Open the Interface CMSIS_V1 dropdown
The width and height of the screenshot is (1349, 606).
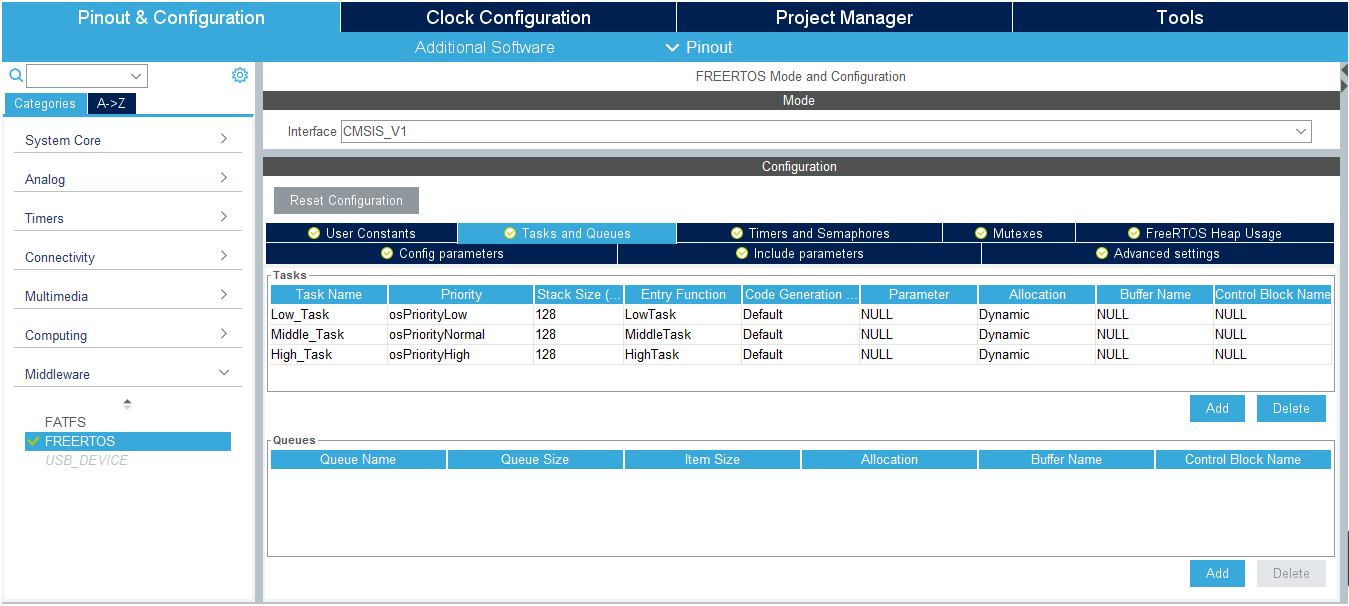pos(826,131)
